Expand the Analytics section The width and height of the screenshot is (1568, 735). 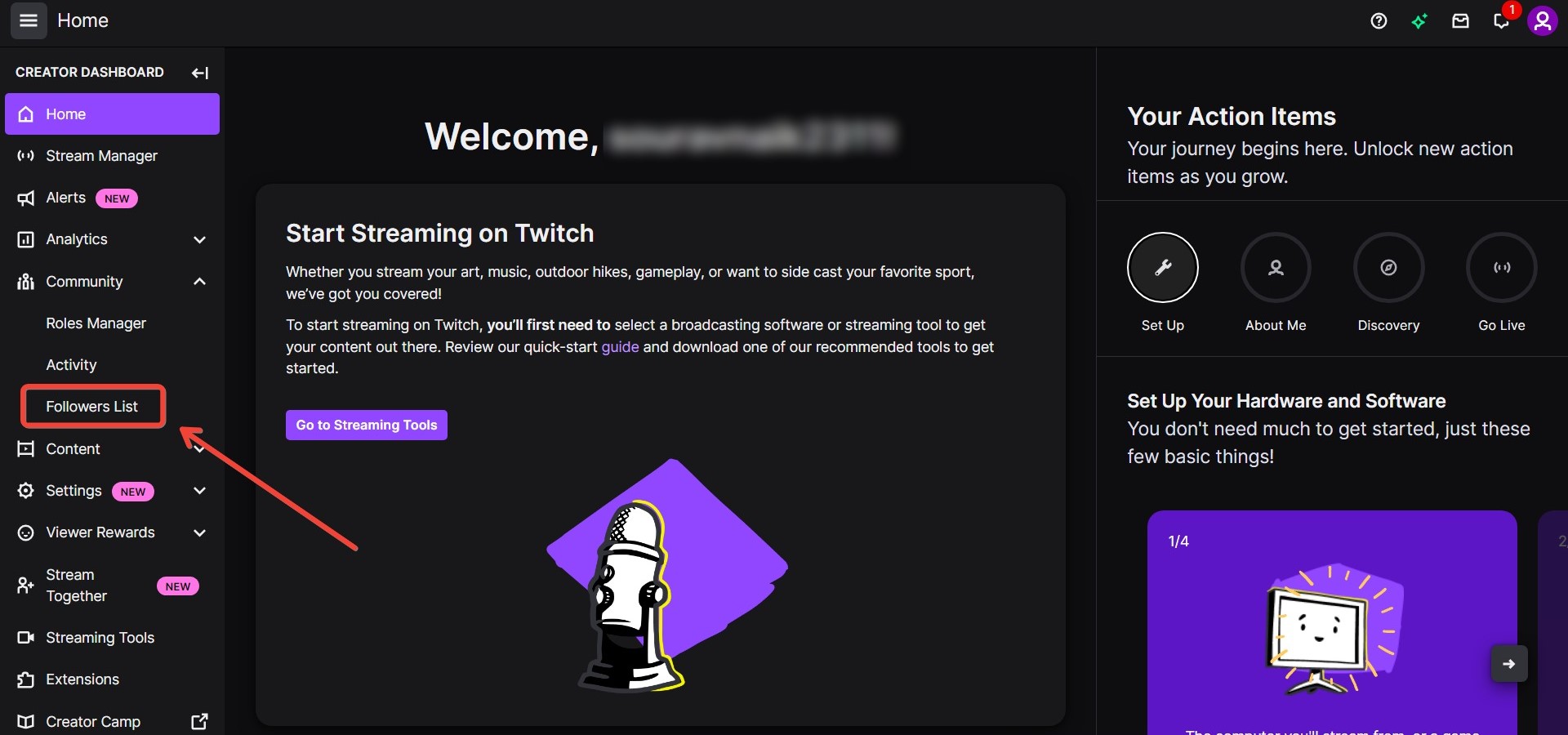click(x=198, y=239)
